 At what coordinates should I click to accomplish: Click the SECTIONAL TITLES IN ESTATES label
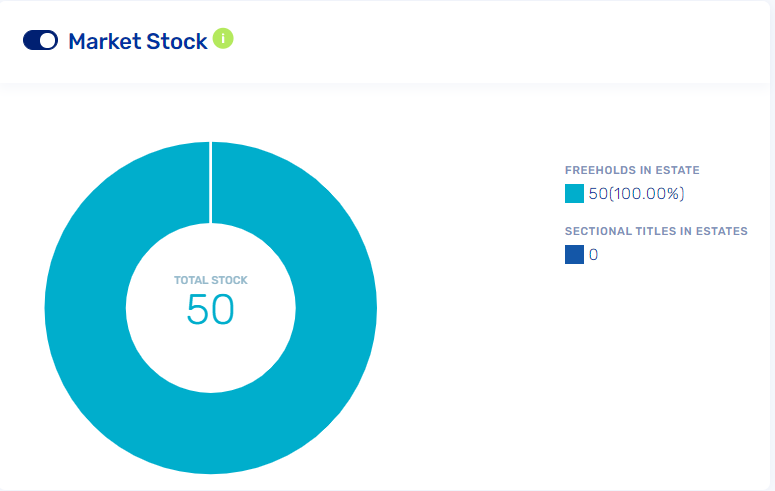click(x=656, y=231)
